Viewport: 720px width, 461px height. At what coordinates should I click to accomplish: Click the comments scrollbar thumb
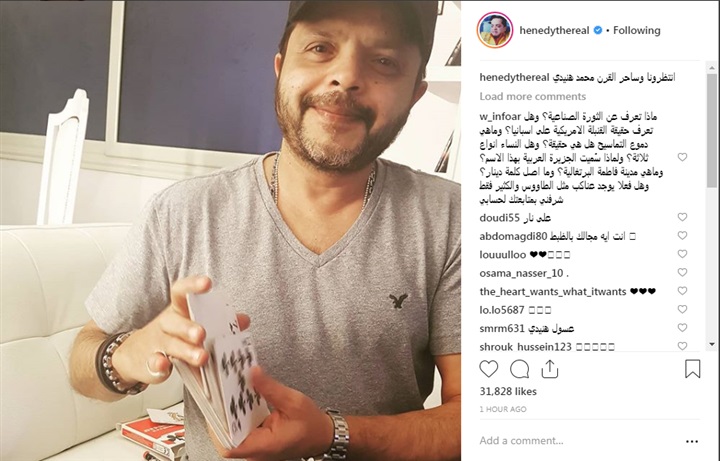(x=712, y=131)
